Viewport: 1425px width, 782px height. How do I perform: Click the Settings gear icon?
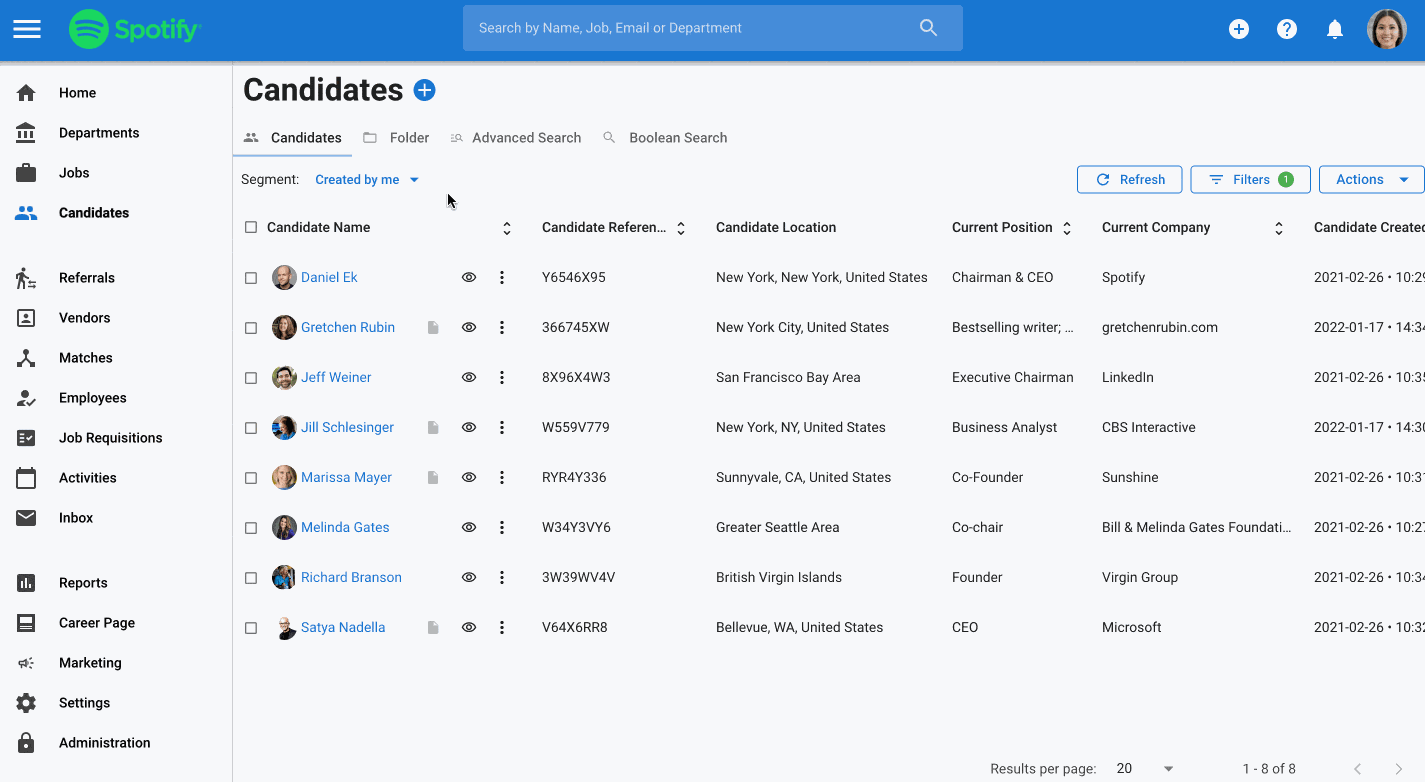(x=26, y=703)
